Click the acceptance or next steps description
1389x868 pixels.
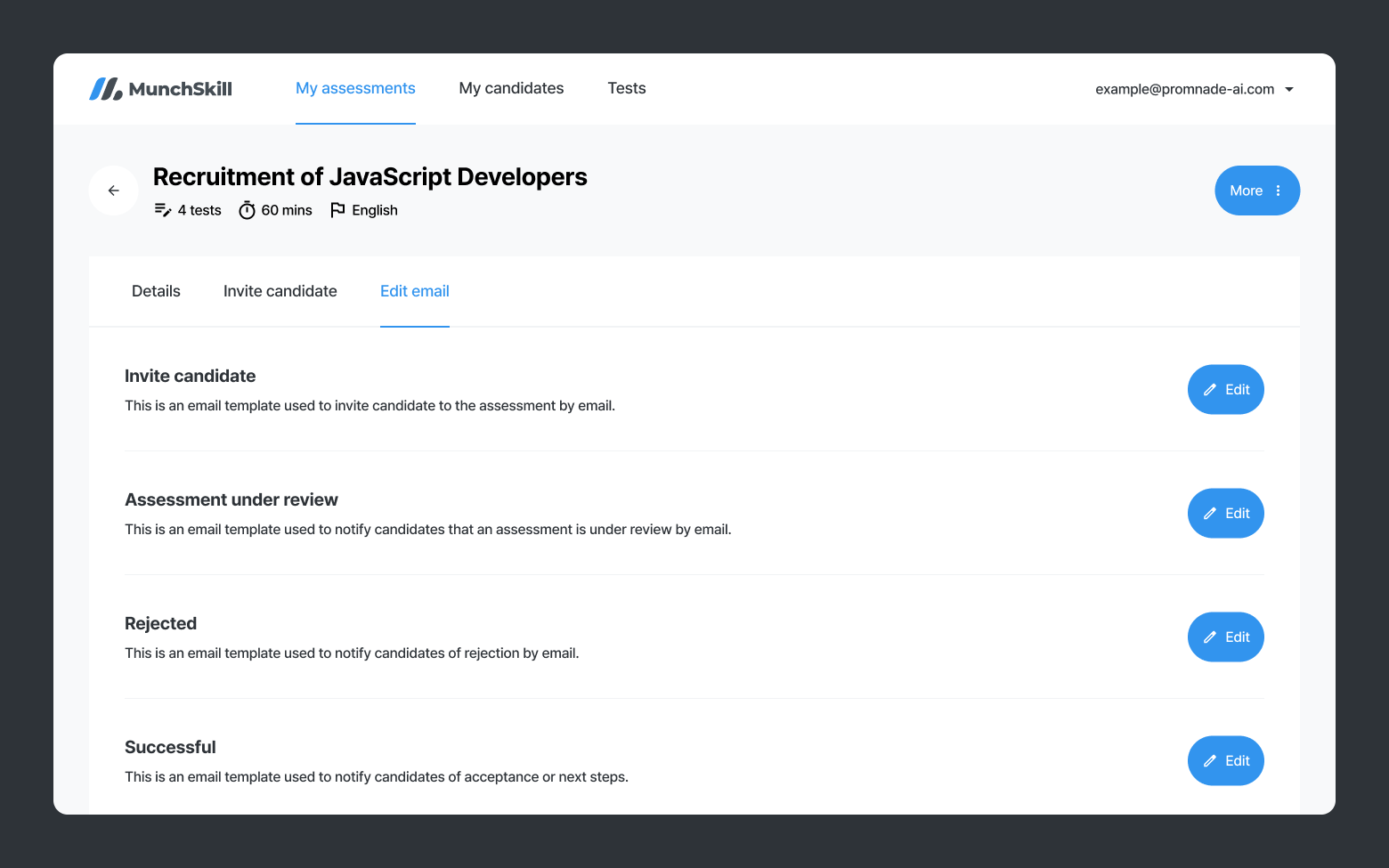click(x=377, y=777)
